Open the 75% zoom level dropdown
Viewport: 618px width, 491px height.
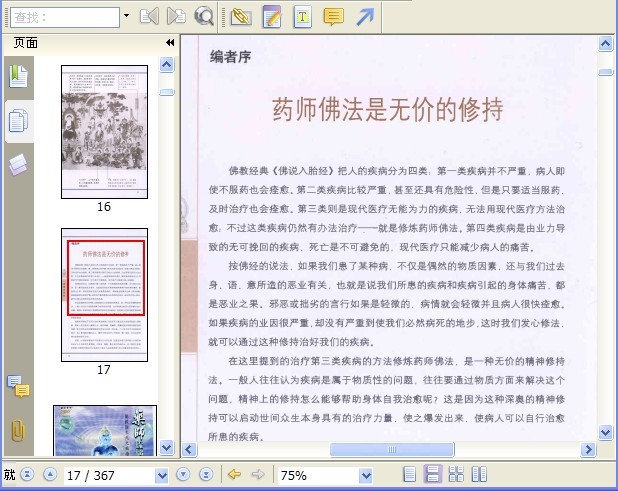366,476
